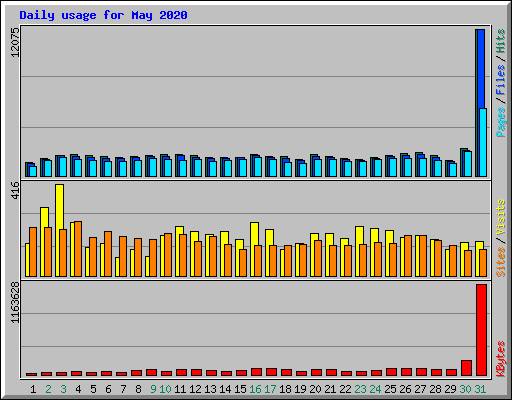The width and height of the screenshot is (512, 400).
Task: Click day 28 on the x-axis
Action: point(435,389)
